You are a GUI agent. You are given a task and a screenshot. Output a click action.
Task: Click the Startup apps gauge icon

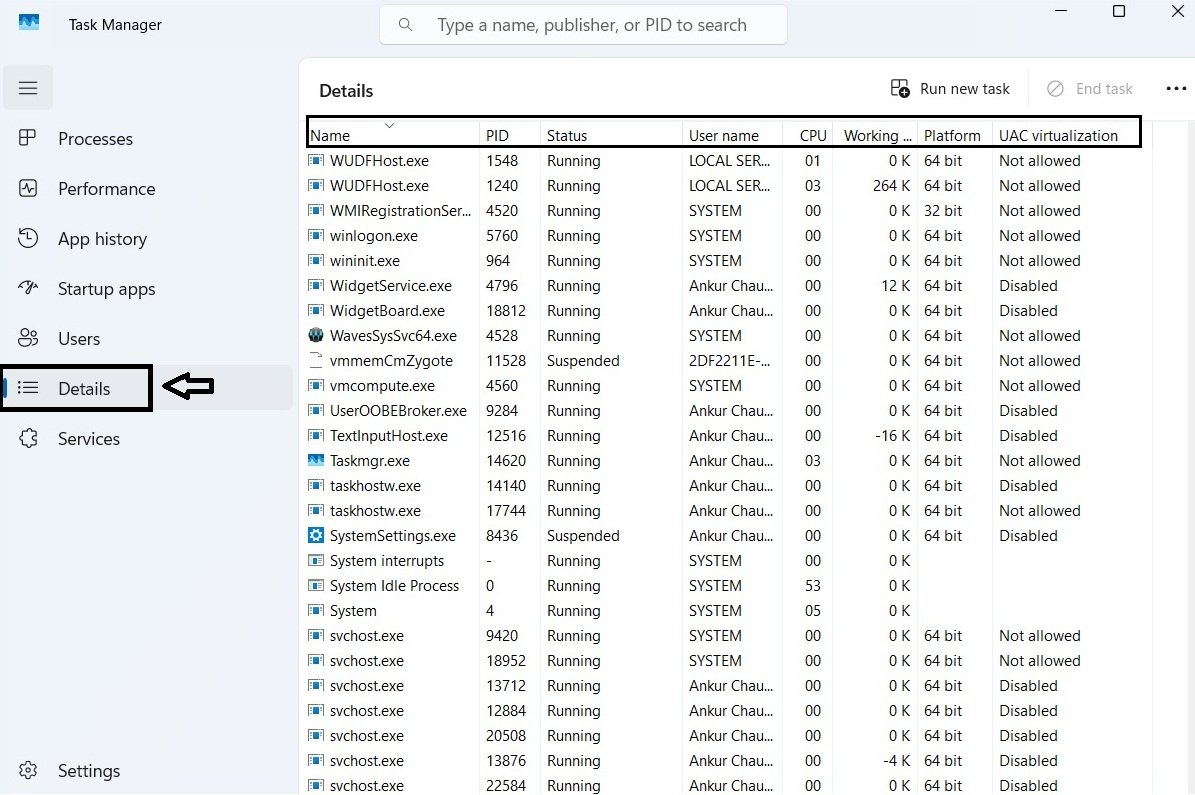pyautogui.click(x=28, y=288)
